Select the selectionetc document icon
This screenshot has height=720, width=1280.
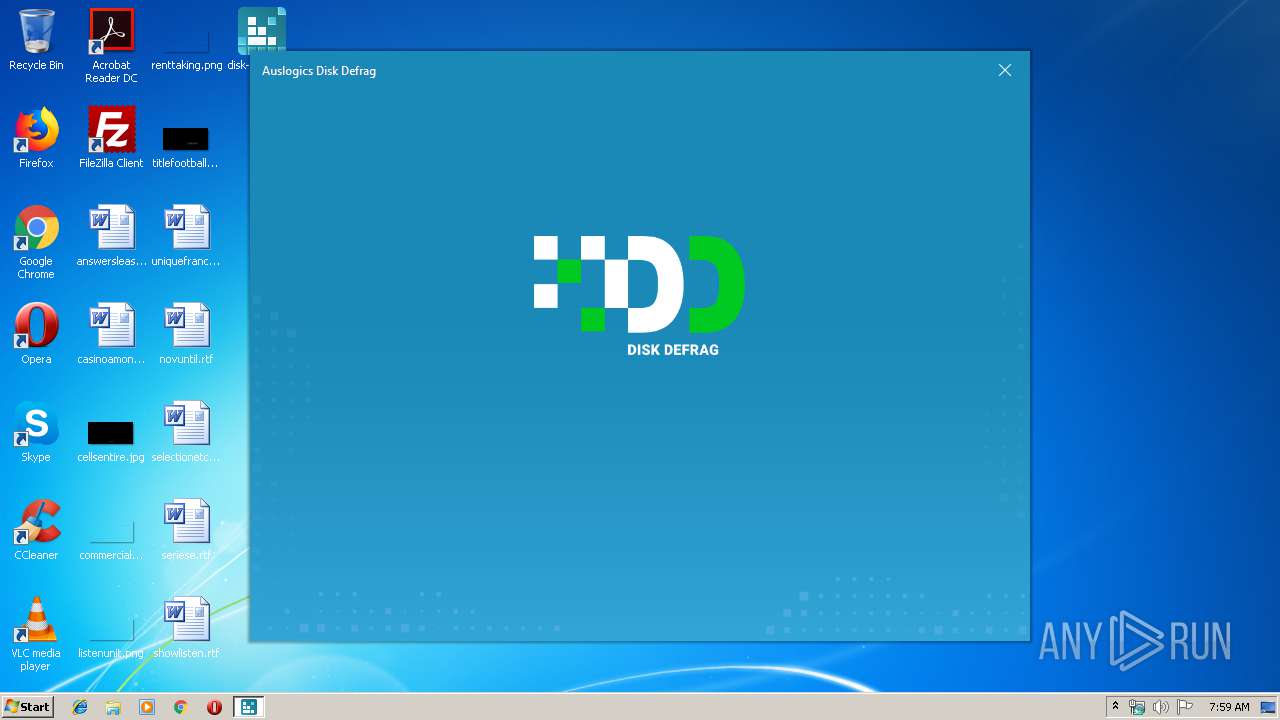click(186, 432)
